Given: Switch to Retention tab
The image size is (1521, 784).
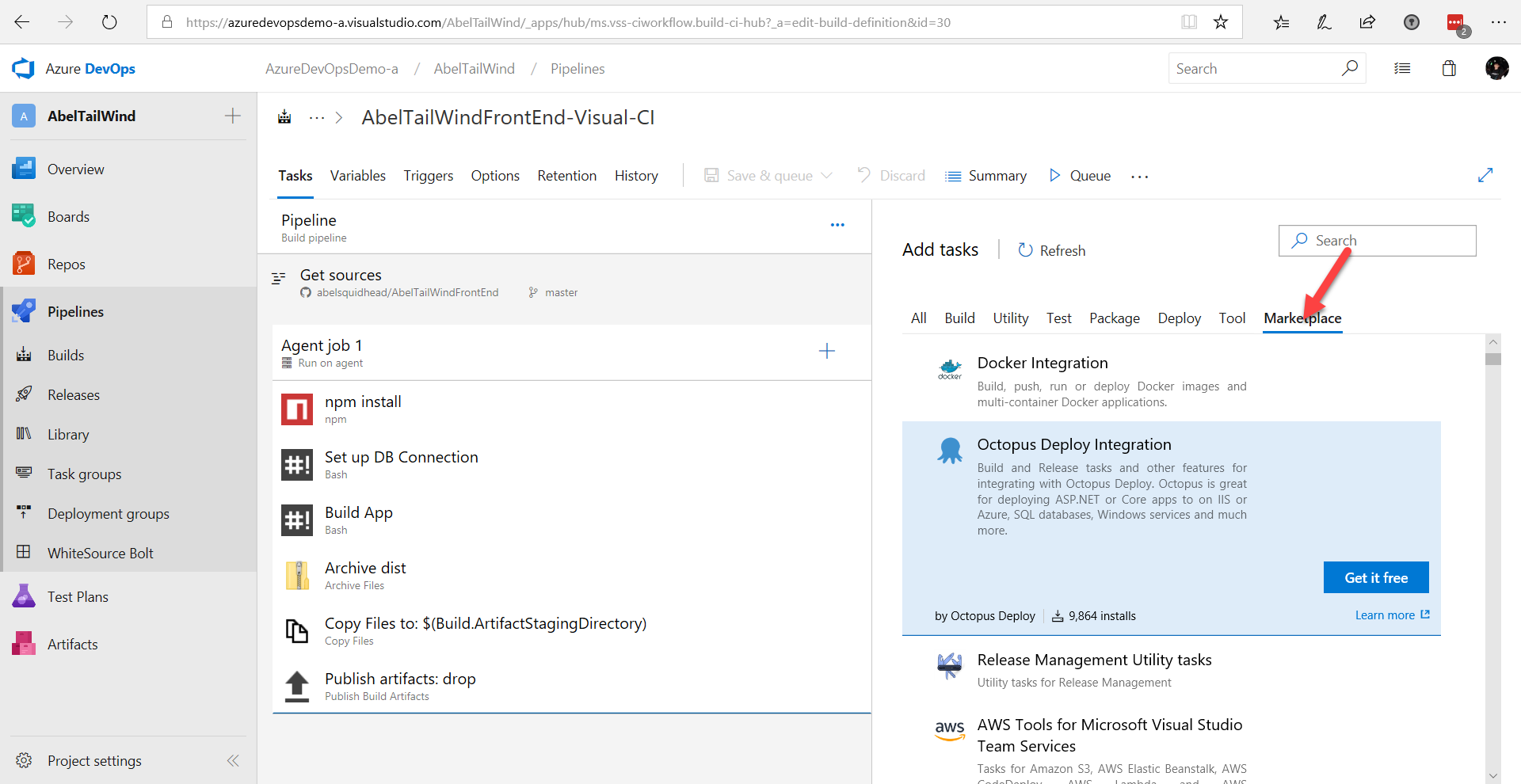Looking at the screenshot, I should 567,176.
